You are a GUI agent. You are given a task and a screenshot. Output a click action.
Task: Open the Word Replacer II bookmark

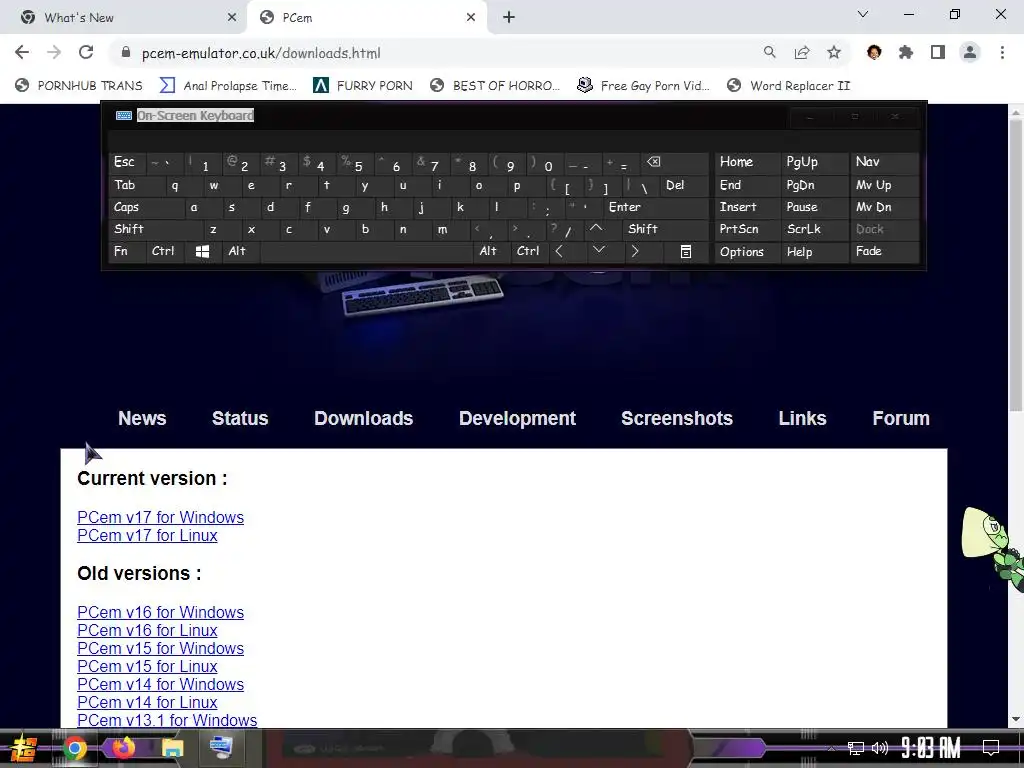coord(789,86)
